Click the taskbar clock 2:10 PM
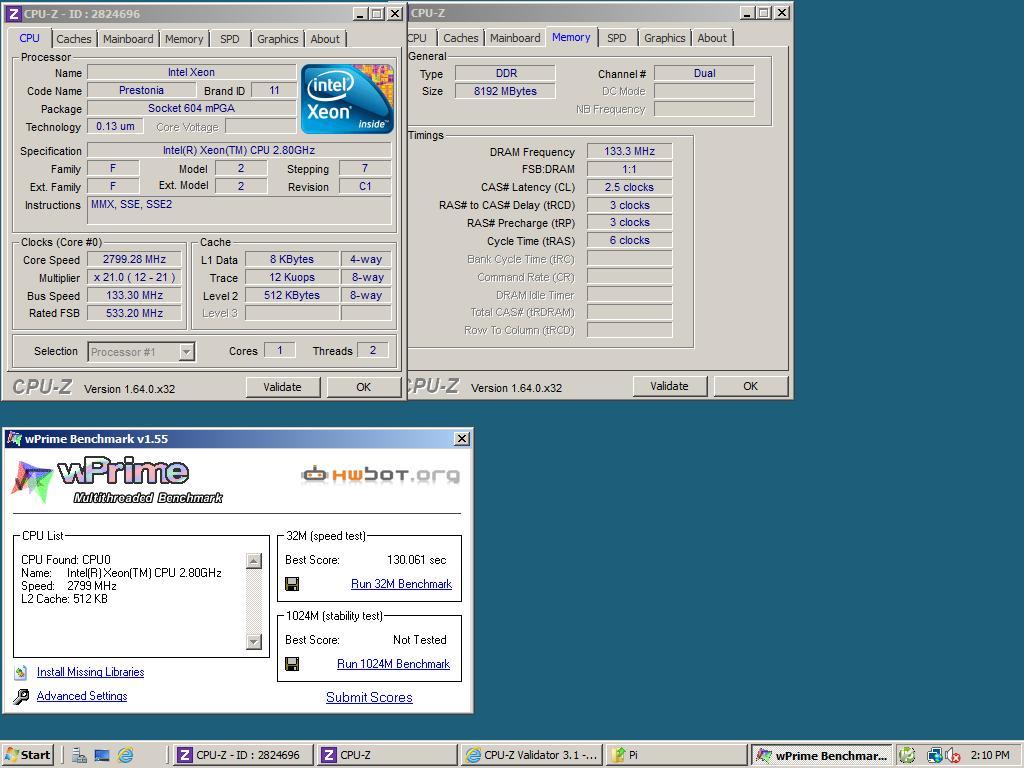This screenshot has height=768, width=1024. pos(989,755)
